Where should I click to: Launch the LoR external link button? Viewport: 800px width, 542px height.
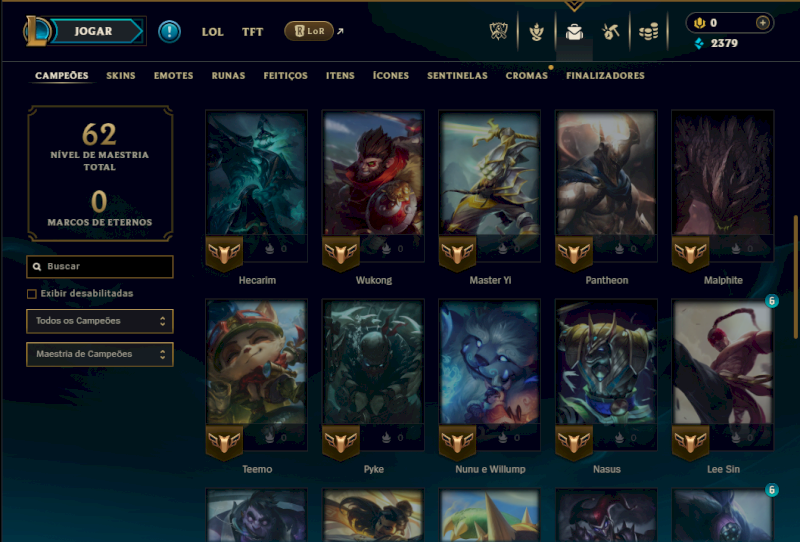point(309,31)
